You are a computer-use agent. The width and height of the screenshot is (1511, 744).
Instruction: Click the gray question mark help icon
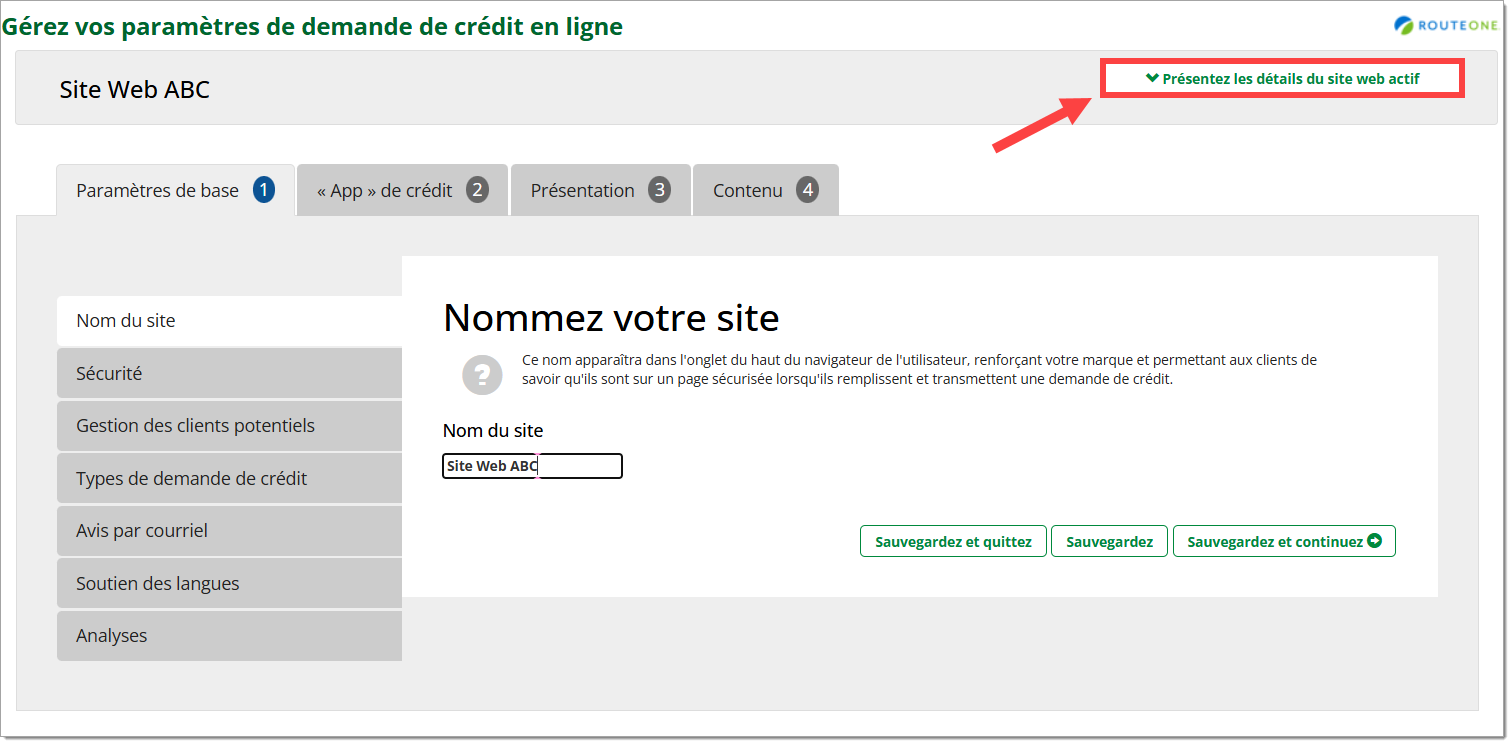tap(482, 374)
